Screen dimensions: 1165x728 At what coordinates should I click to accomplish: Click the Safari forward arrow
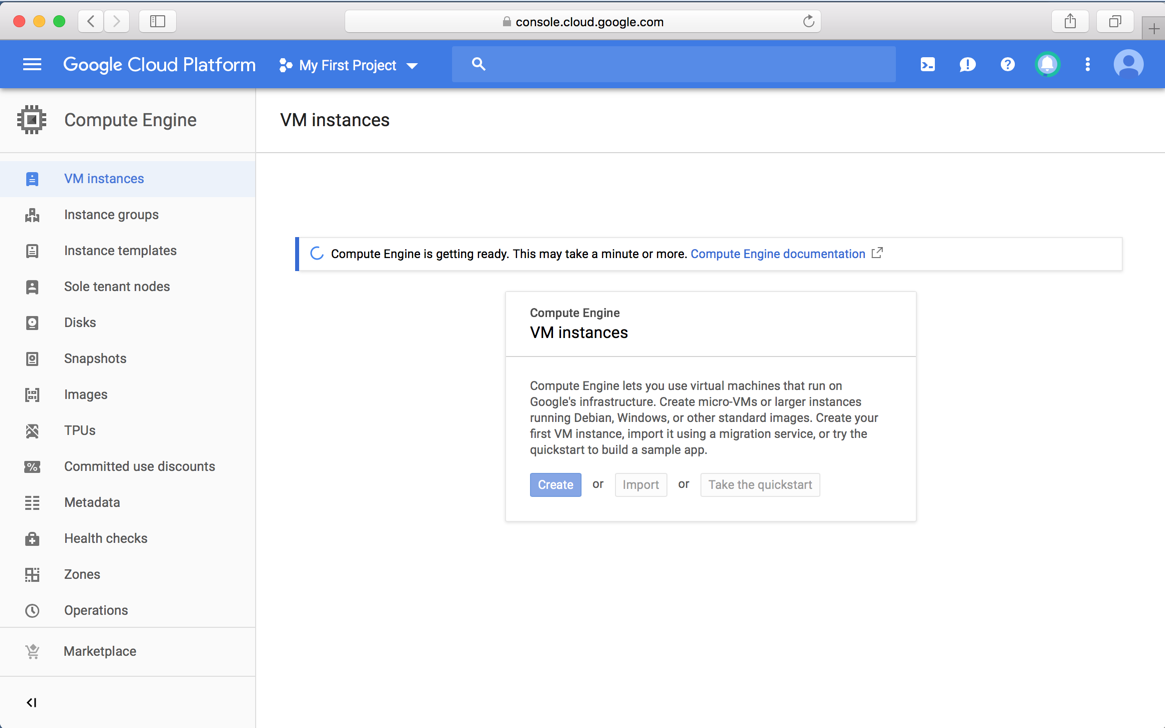tap(117, 22)
